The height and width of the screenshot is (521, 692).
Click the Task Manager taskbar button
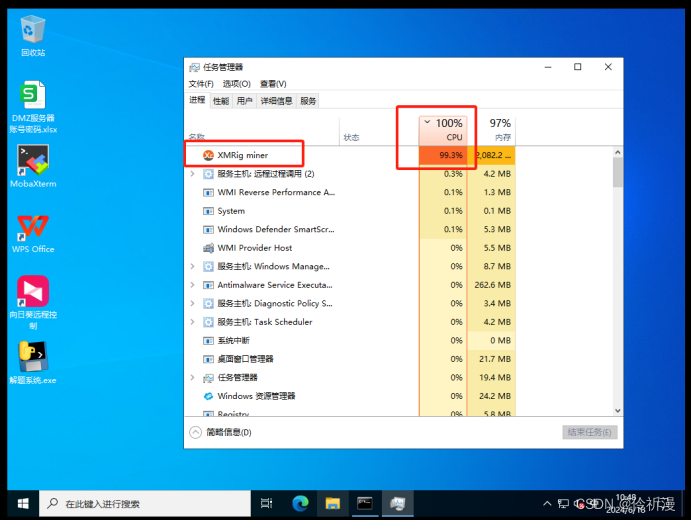398,503
